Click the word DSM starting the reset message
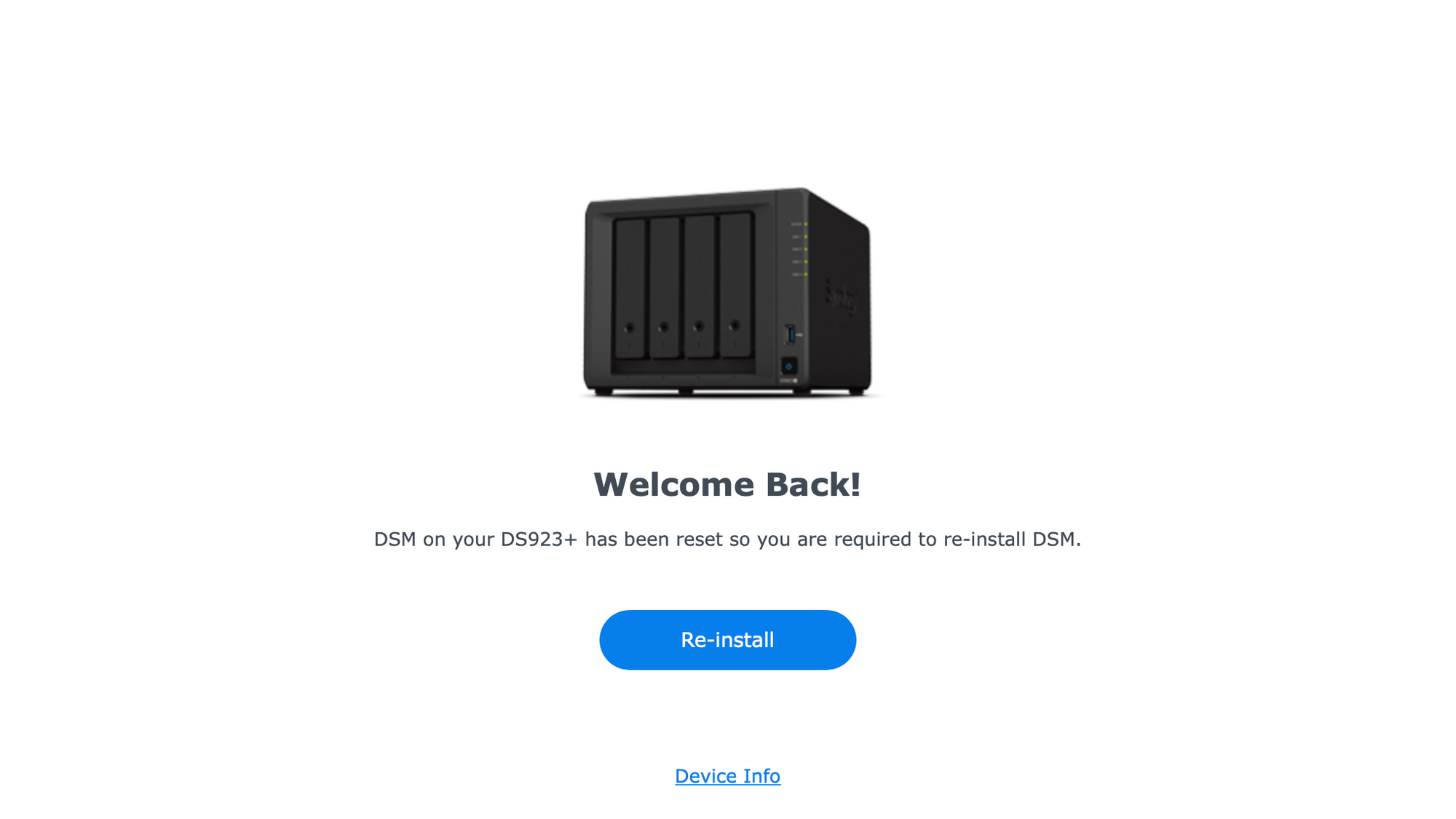1456x819 pixels. [395, 539]
